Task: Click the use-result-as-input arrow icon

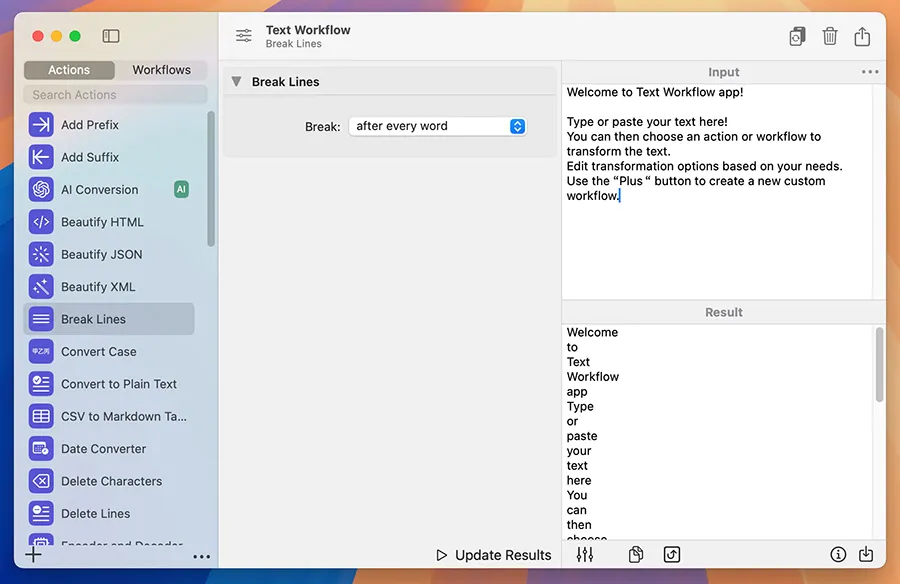Action: (672, 554)
